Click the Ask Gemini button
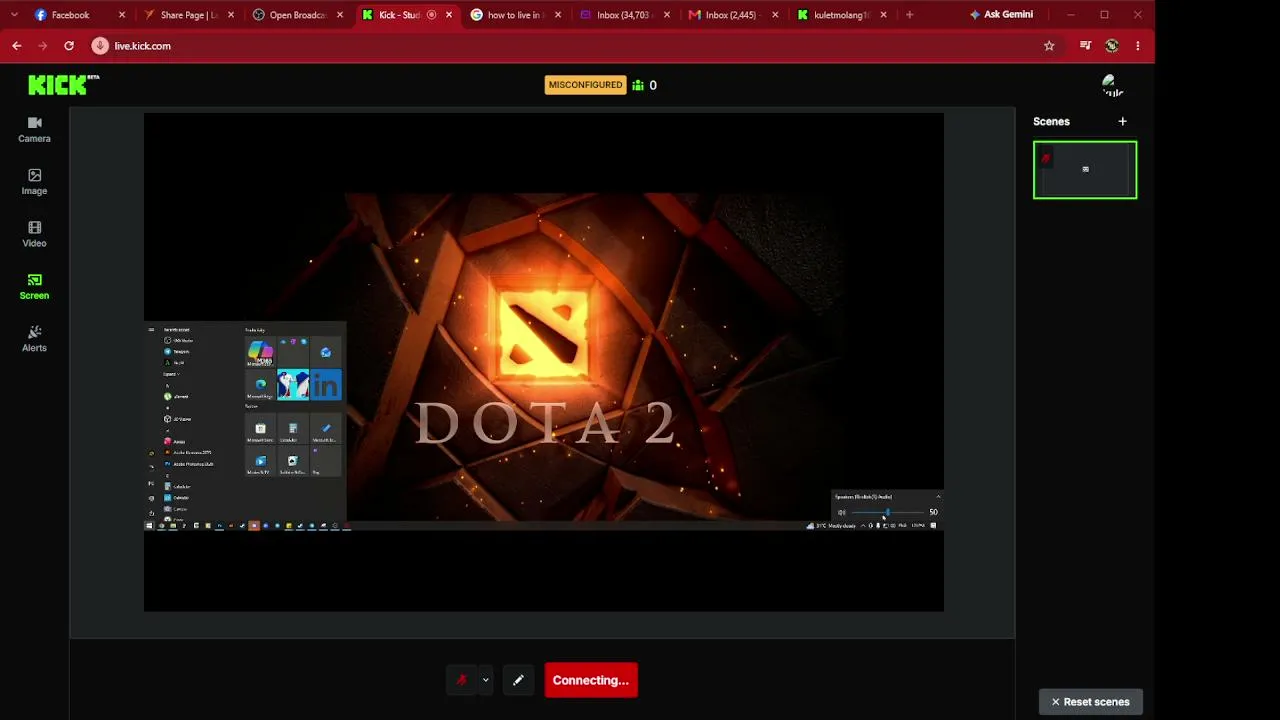Viewport: 1280px width, 720px height. point(1000,15)
